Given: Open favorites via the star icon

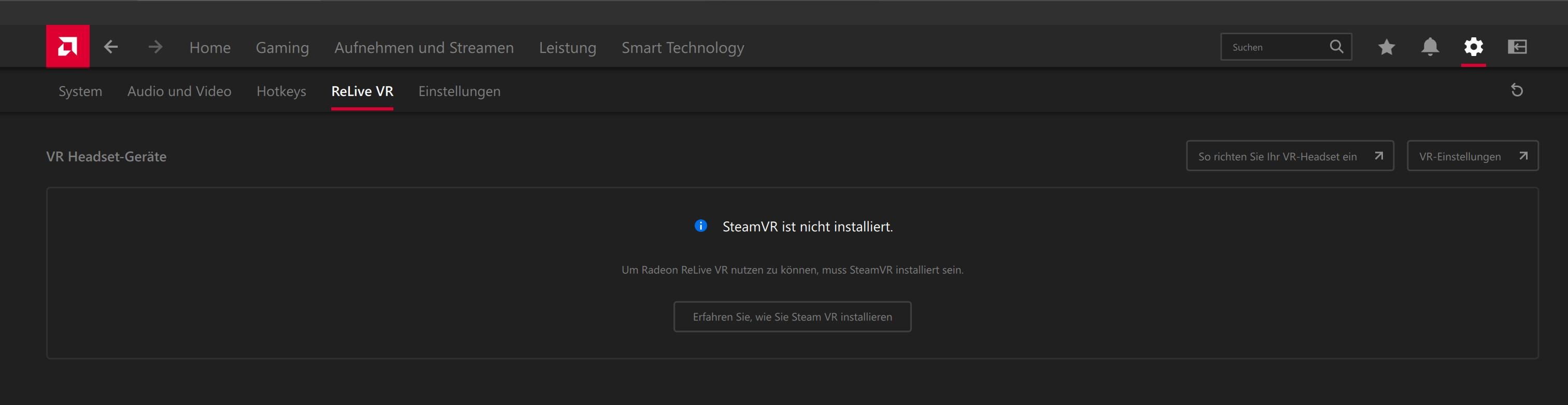Looking at the screenshot, I should pos(1387,47).
